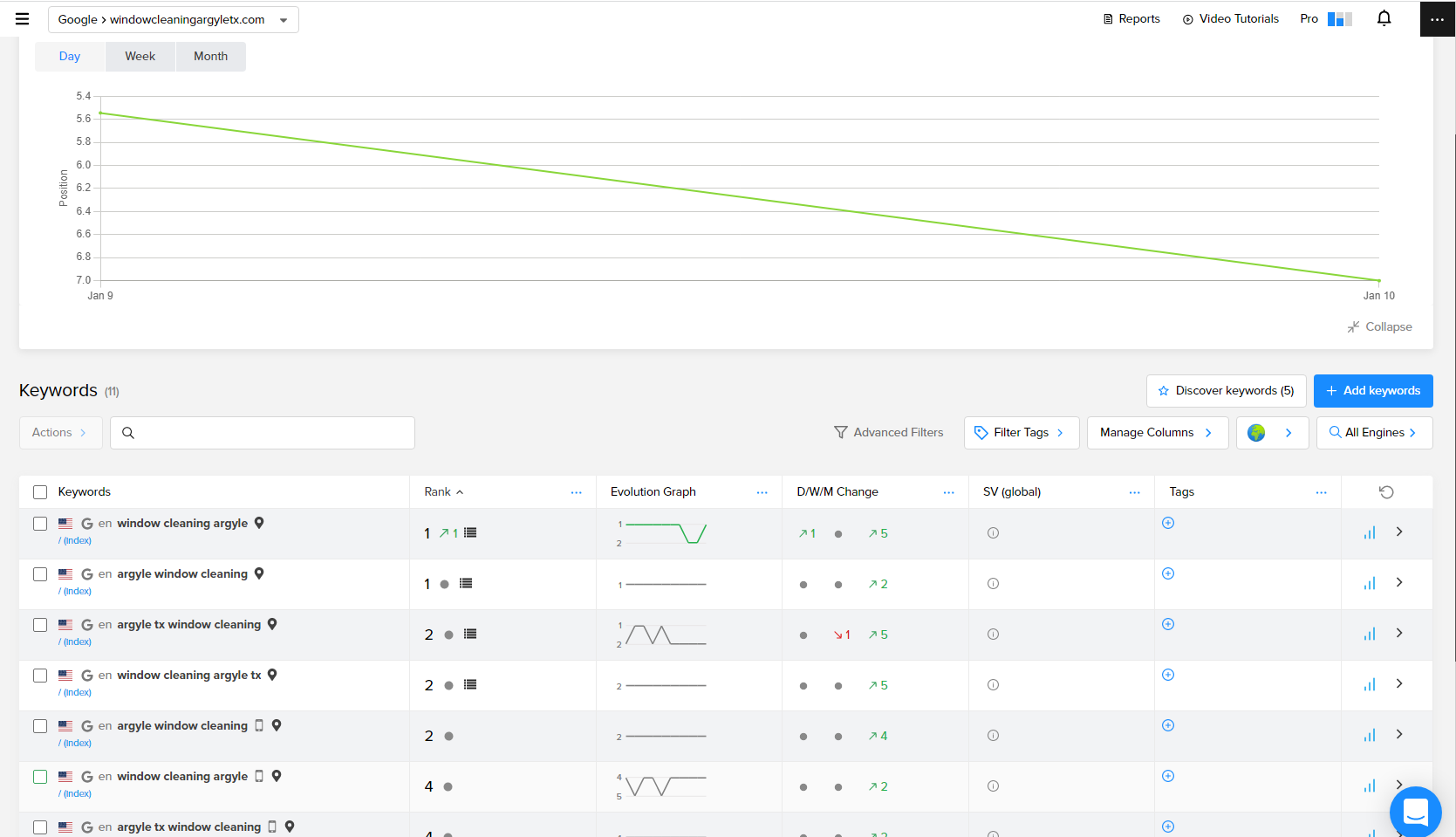Click the SERP features icon on first row

click(x=470, y=533)
